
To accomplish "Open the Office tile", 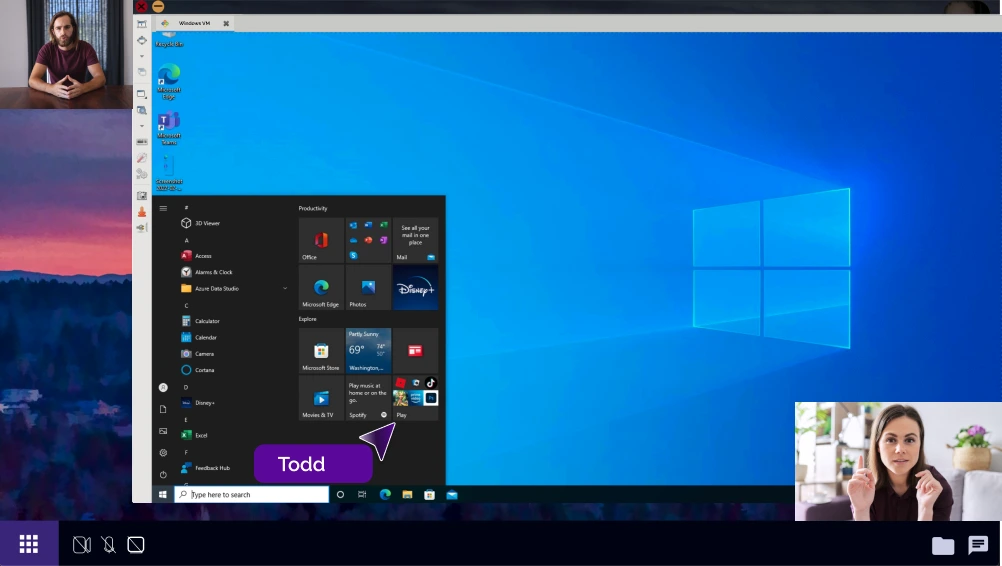I will pyautogui.click(x=321, y=240).
